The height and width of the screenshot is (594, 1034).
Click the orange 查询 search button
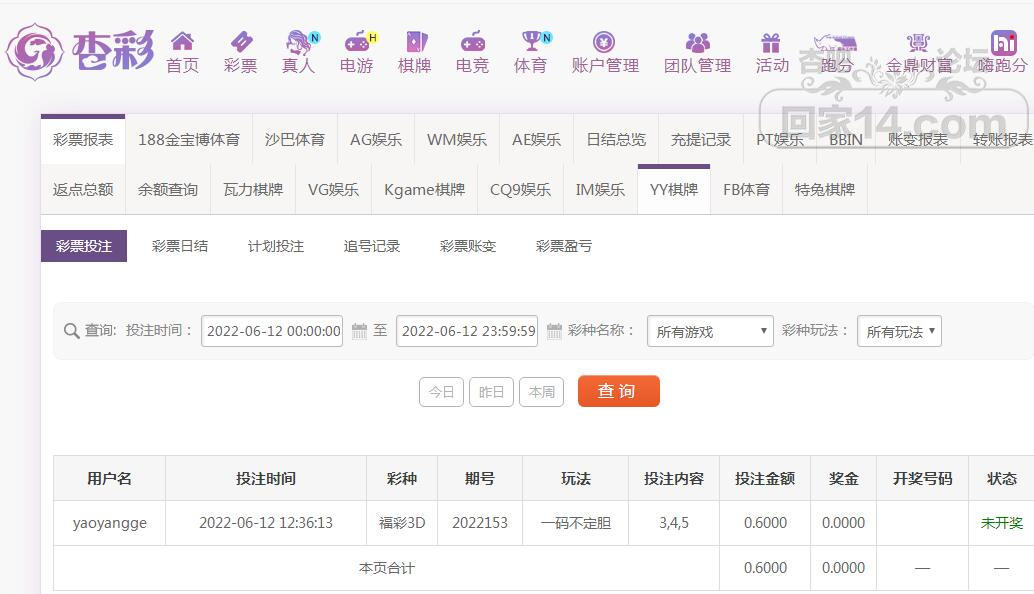click(618, 391)
